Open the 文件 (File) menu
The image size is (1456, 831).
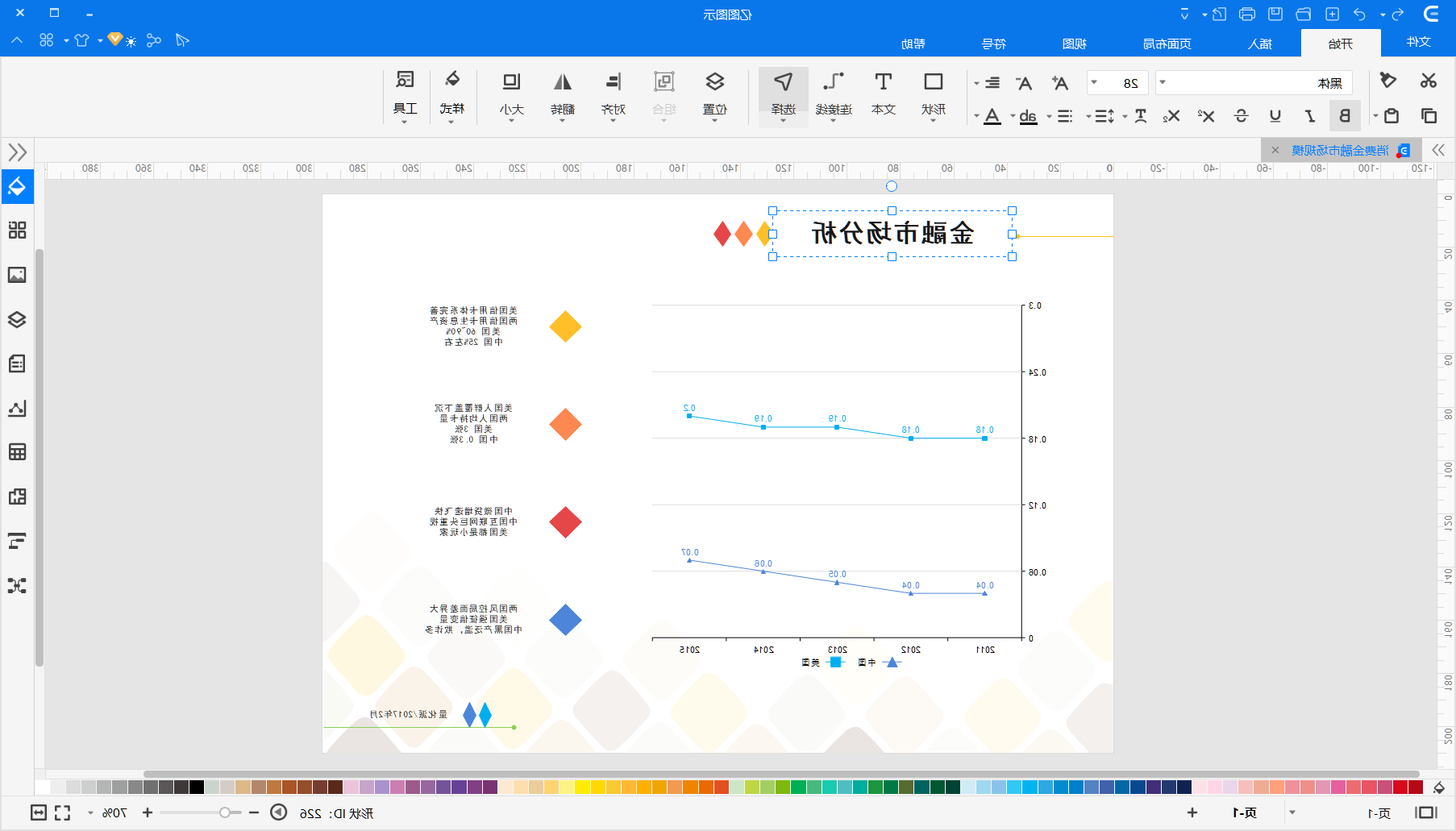coord(1419,42)
